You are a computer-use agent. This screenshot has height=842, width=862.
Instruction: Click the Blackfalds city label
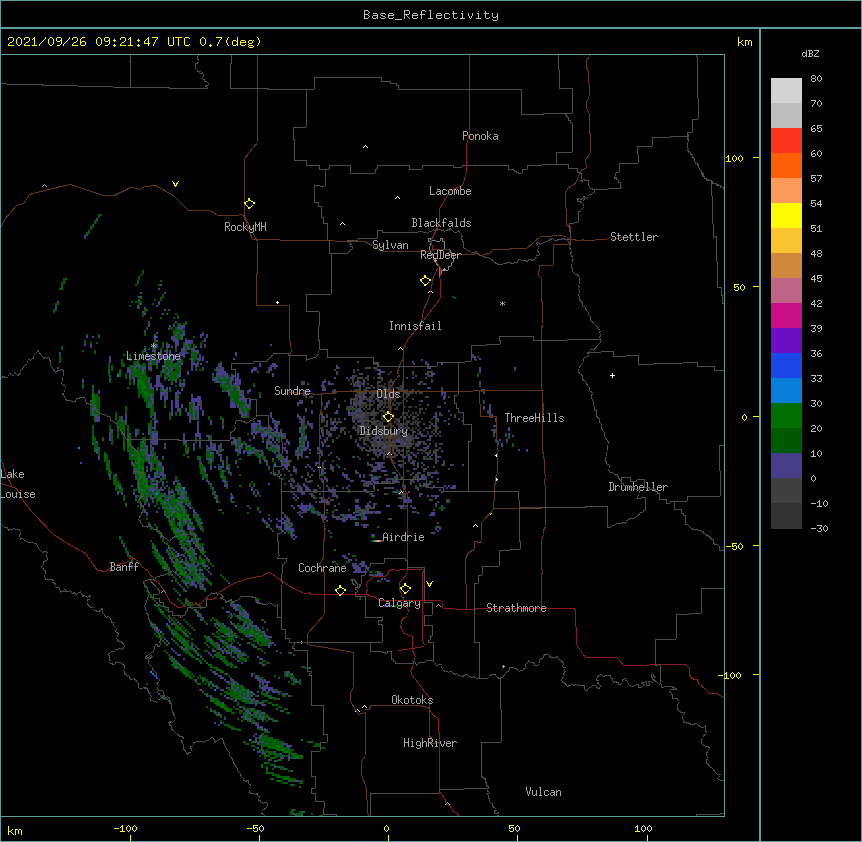[441, 223]
